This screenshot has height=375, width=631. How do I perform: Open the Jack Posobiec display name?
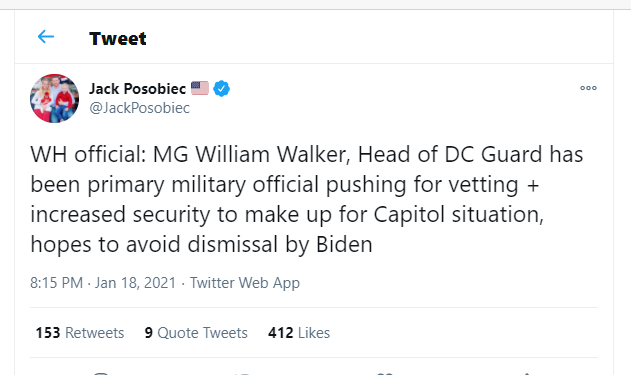click(x=137, y=89)
